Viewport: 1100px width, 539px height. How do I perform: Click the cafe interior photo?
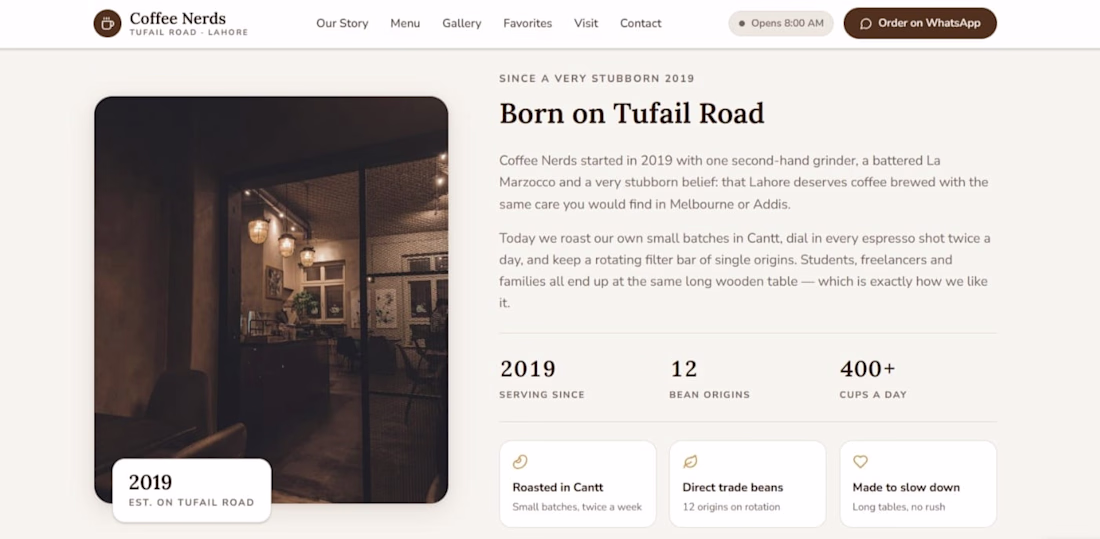point(271,300)
